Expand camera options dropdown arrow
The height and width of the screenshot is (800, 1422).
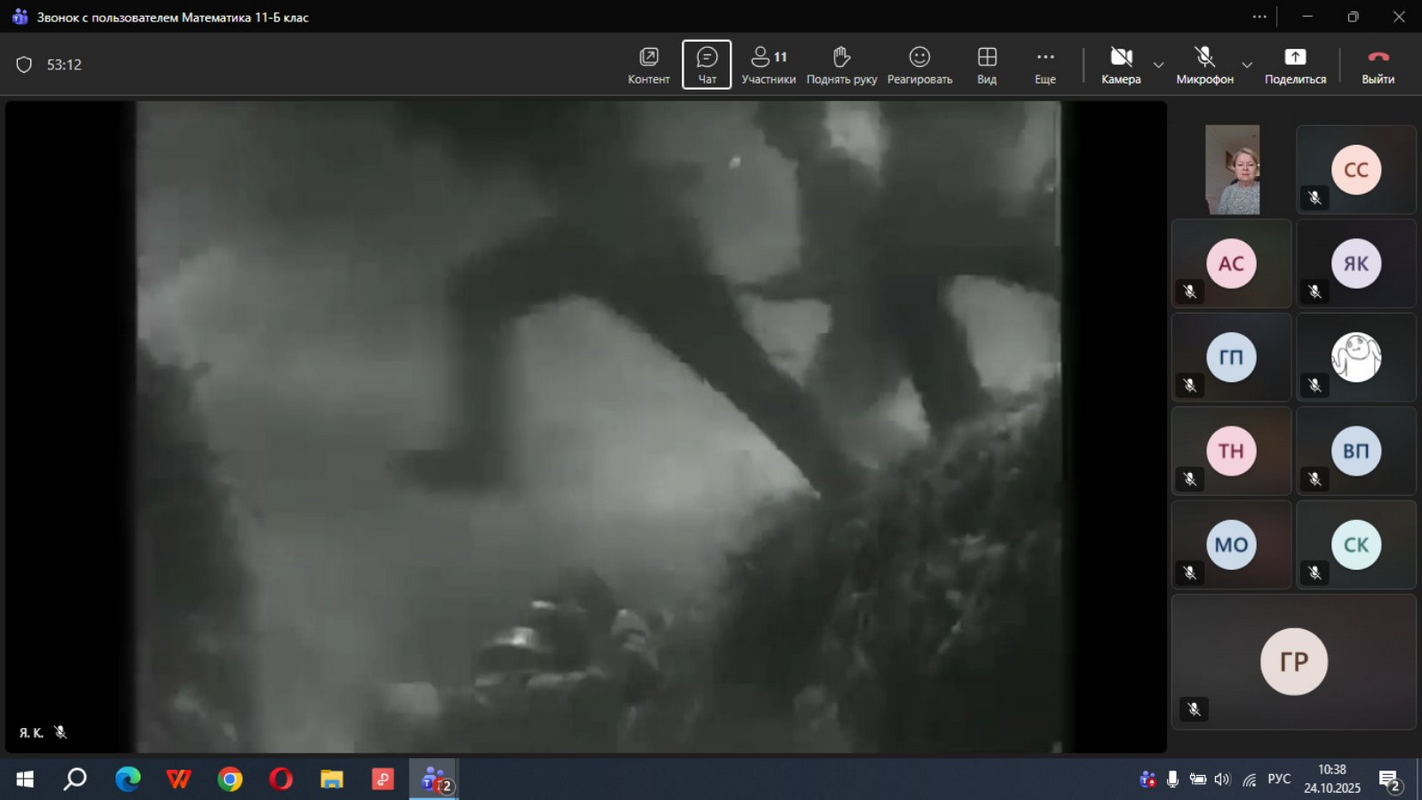click(x=1158, y=65)
